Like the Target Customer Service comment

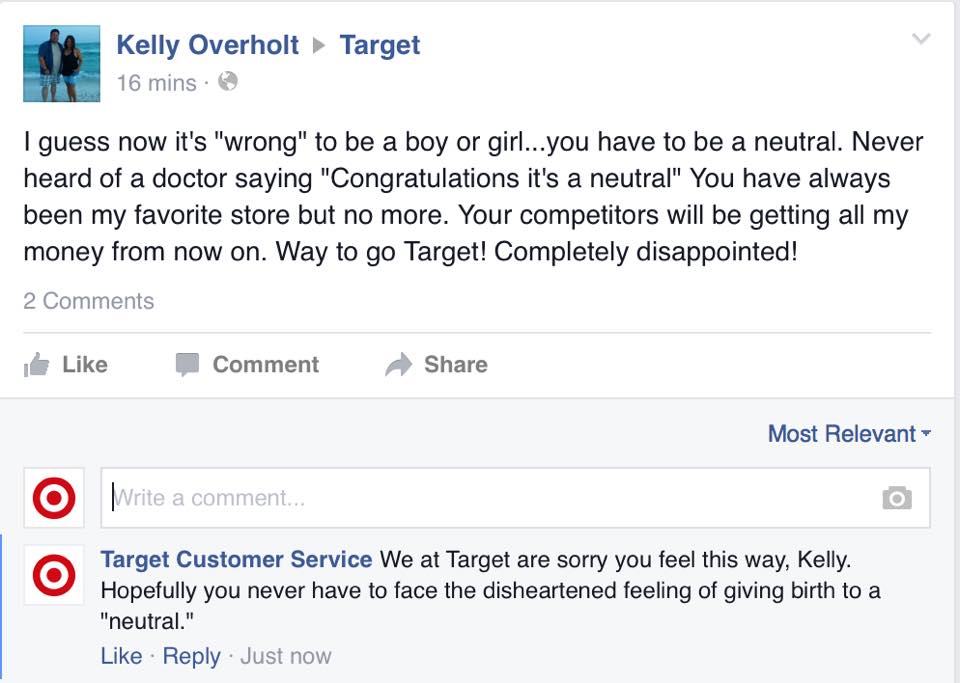tap(121, 656)
